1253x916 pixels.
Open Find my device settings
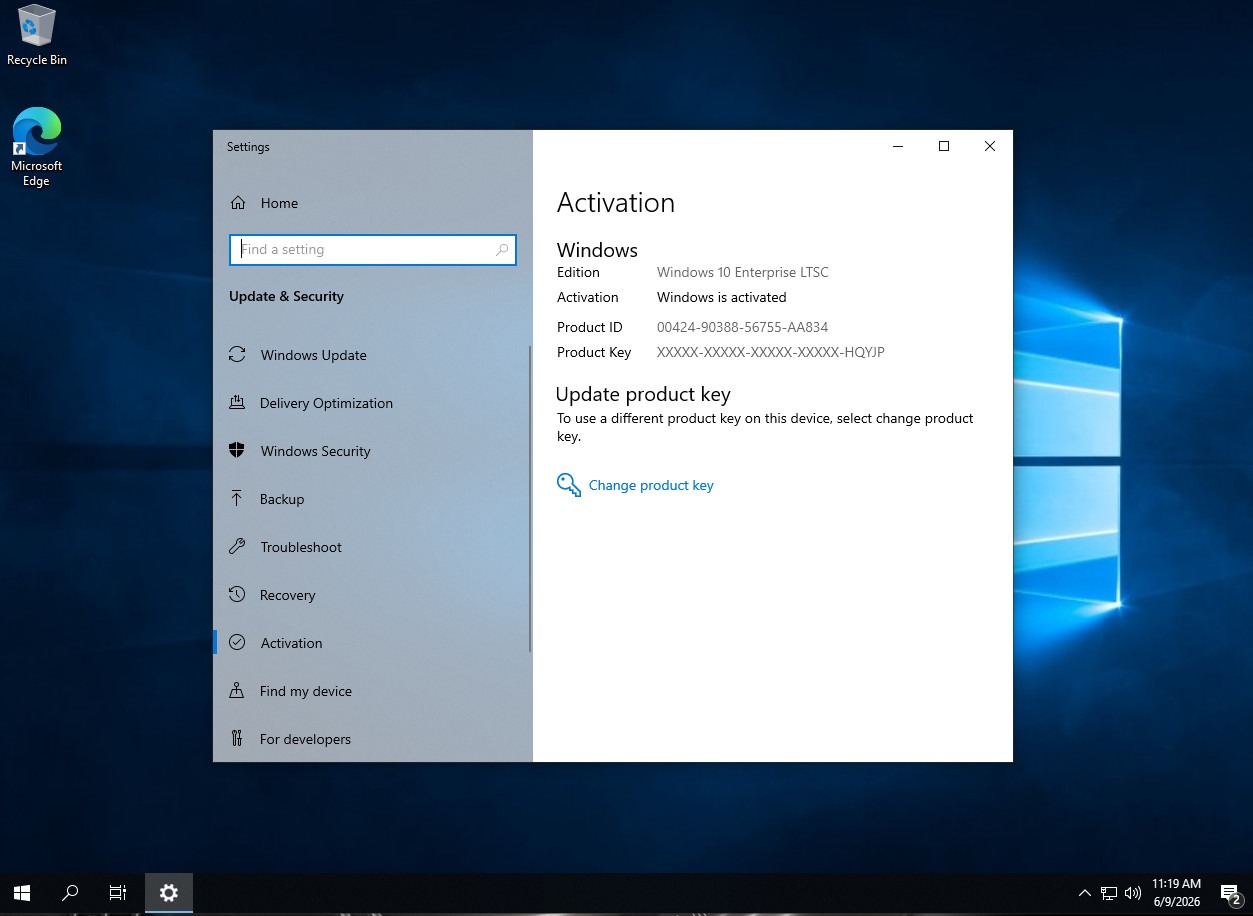point(372,691)
